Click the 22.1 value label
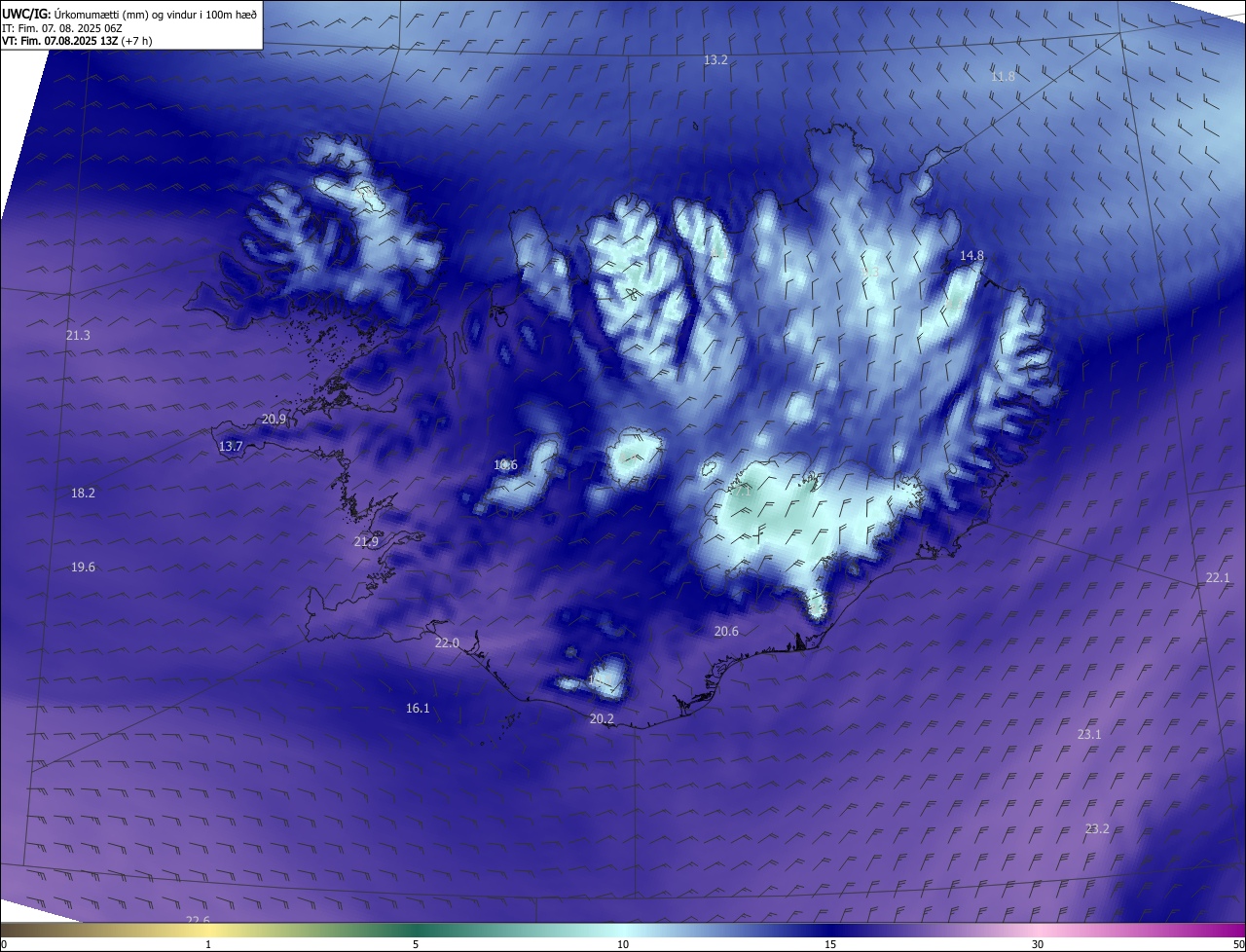 (x=1218, y=577)
